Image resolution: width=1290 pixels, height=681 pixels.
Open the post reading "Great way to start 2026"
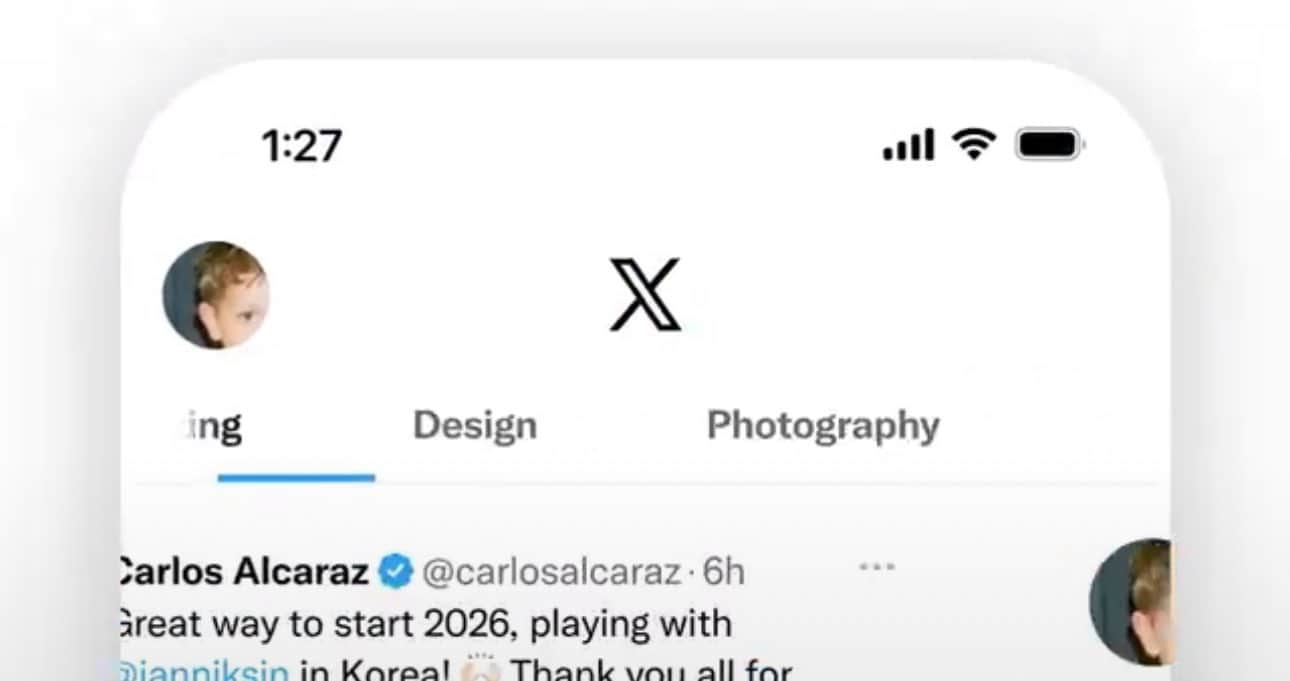coord(425,624)
